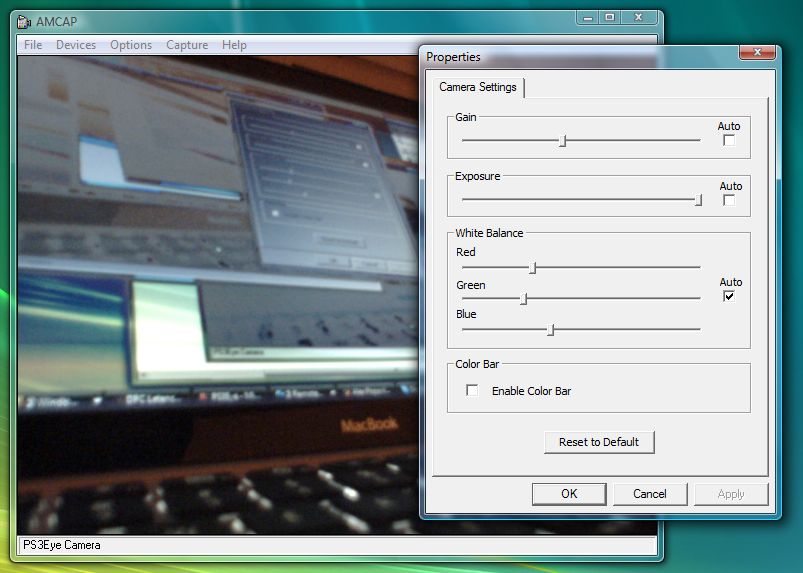Click the Cancel button
The width and height of the screenshot is (803, 573).
pyautogui.click(x=649, y=494)
